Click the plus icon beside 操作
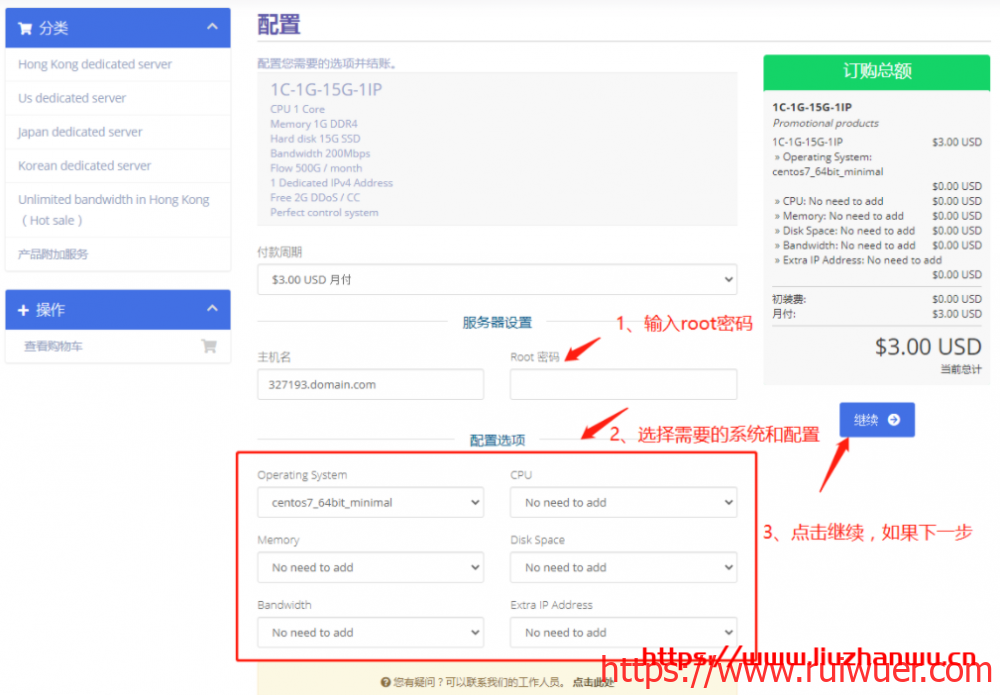Screen dimensions: 1000x695 23,311
